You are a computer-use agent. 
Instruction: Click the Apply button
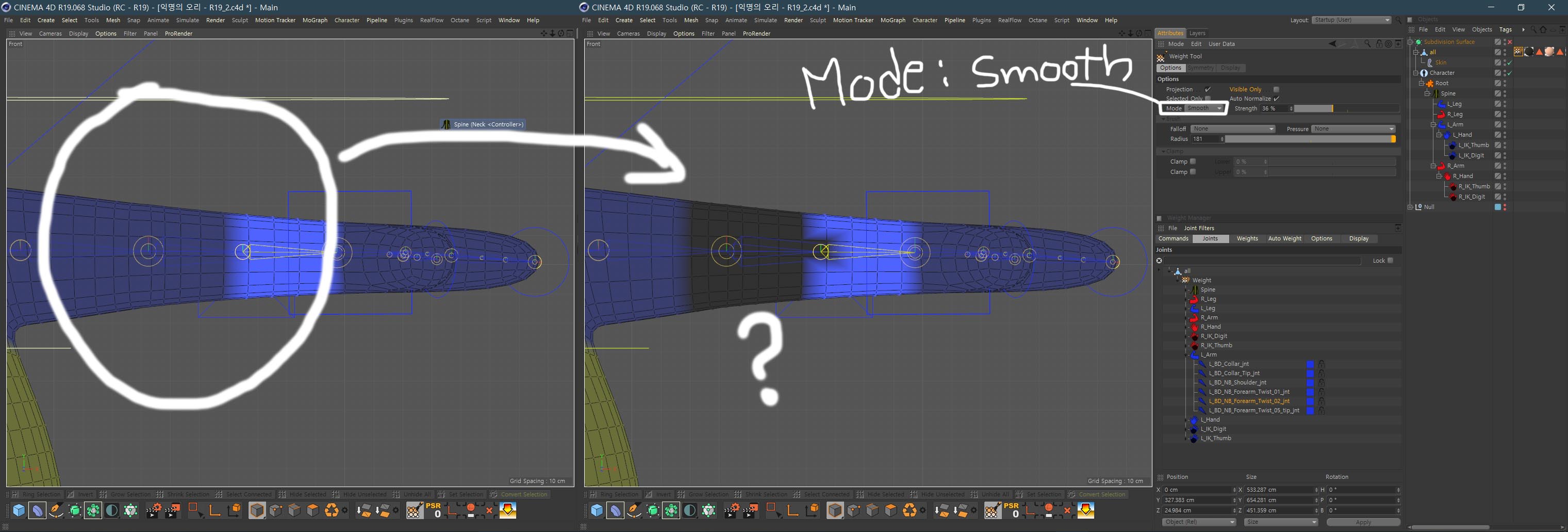tap(1363, 522)
